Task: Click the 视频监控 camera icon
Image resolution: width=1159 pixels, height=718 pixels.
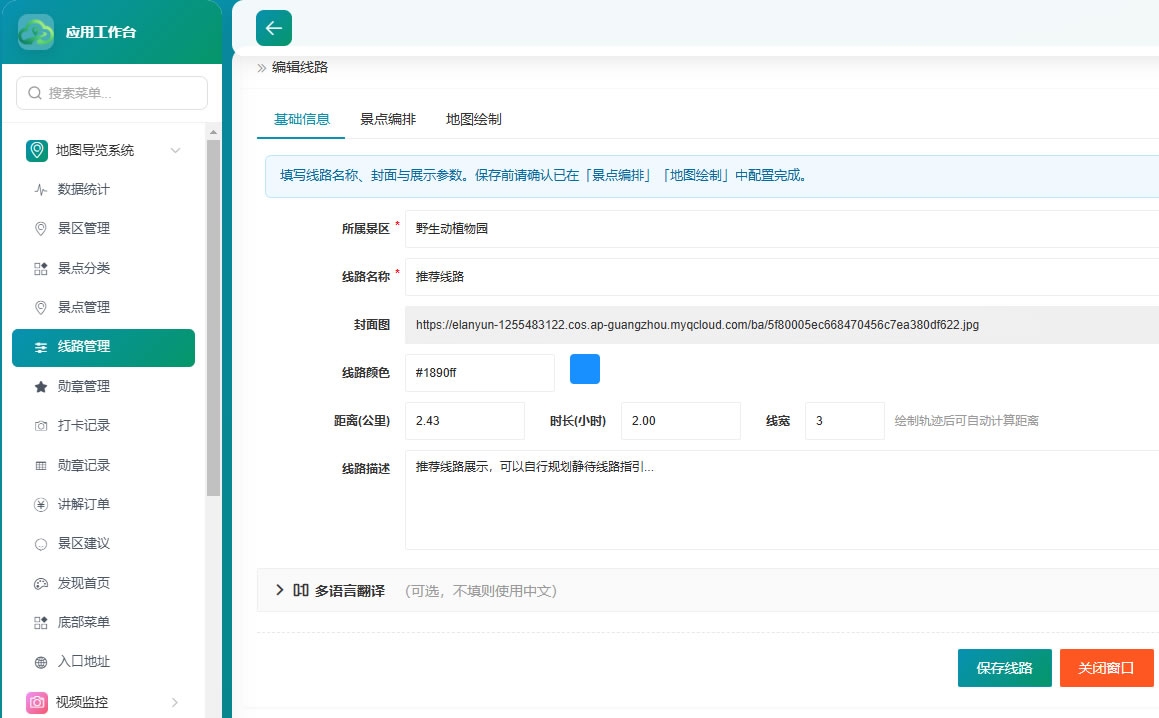Action: [x=37, y=702]
